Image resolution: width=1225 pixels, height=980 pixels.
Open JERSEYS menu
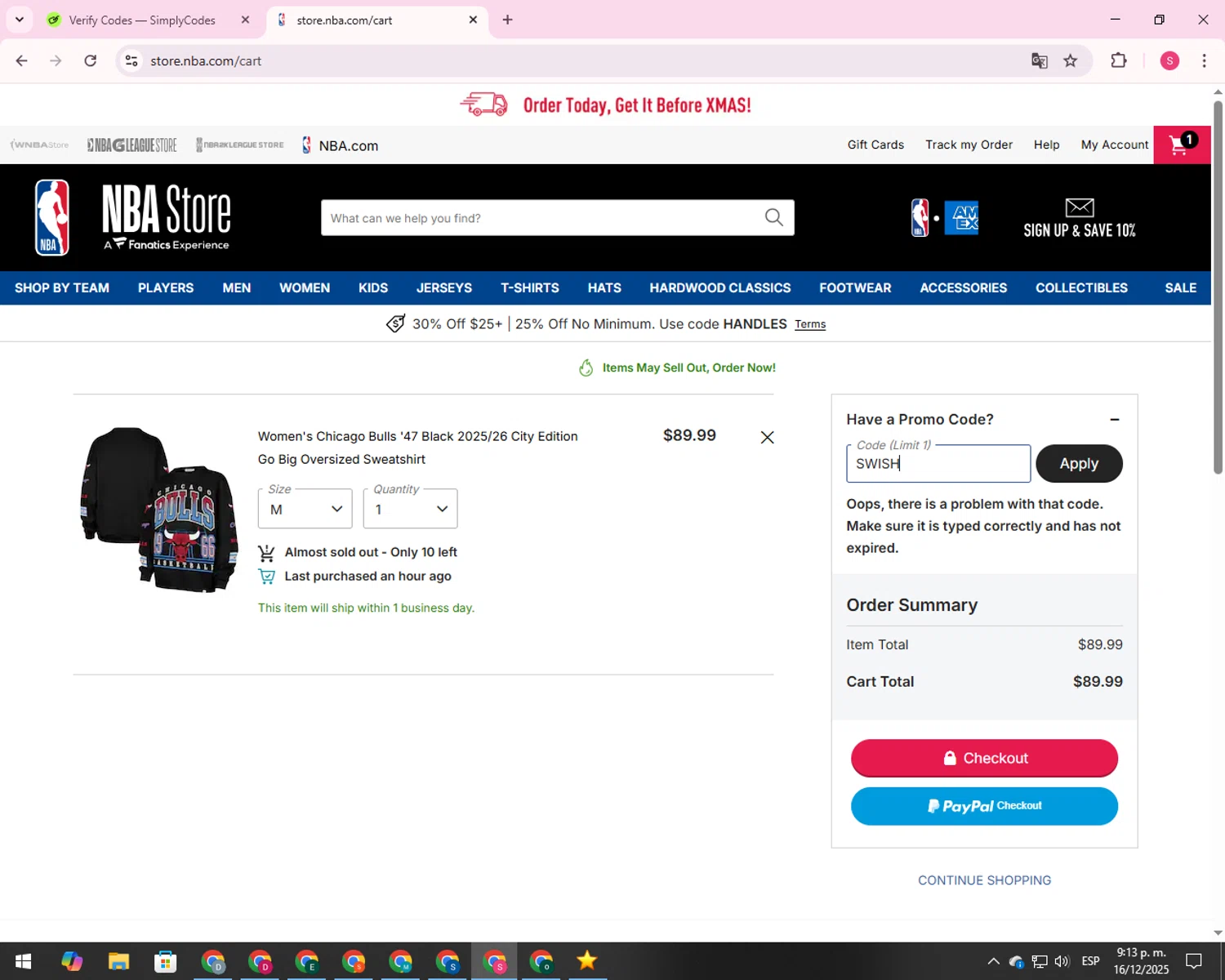point(444,287)
